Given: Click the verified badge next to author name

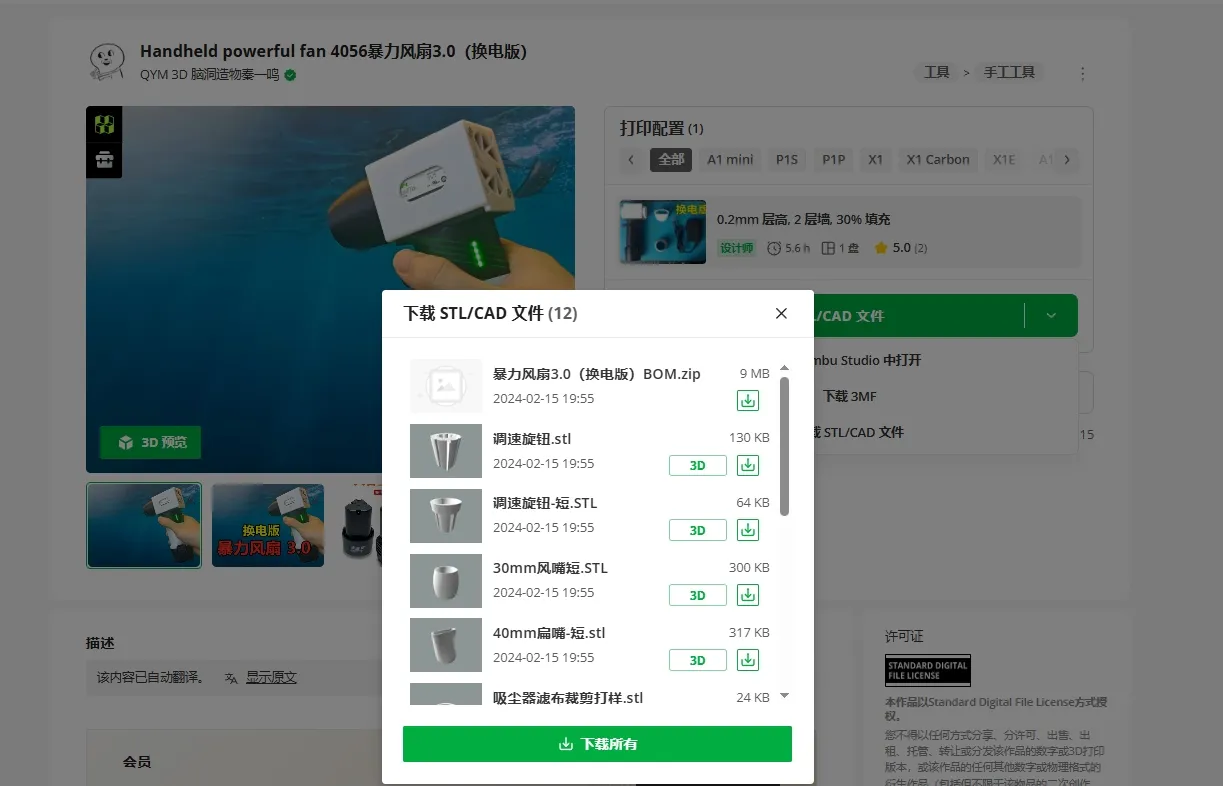Looking at the screenshot, I should tap(290, 75).
